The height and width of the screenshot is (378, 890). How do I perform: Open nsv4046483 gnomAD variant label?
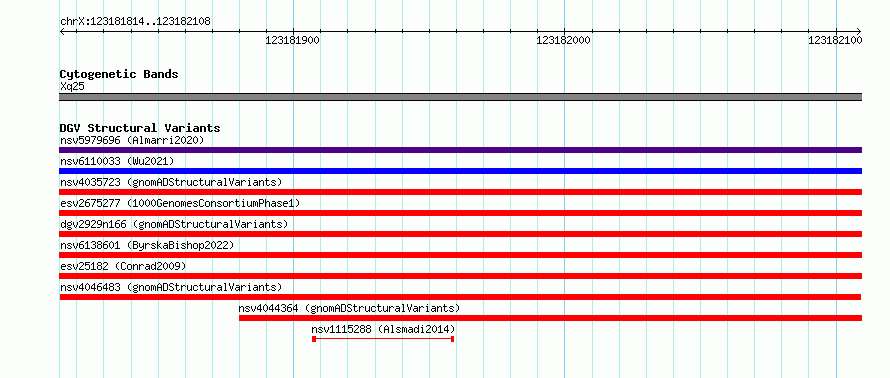click(171, 287)
